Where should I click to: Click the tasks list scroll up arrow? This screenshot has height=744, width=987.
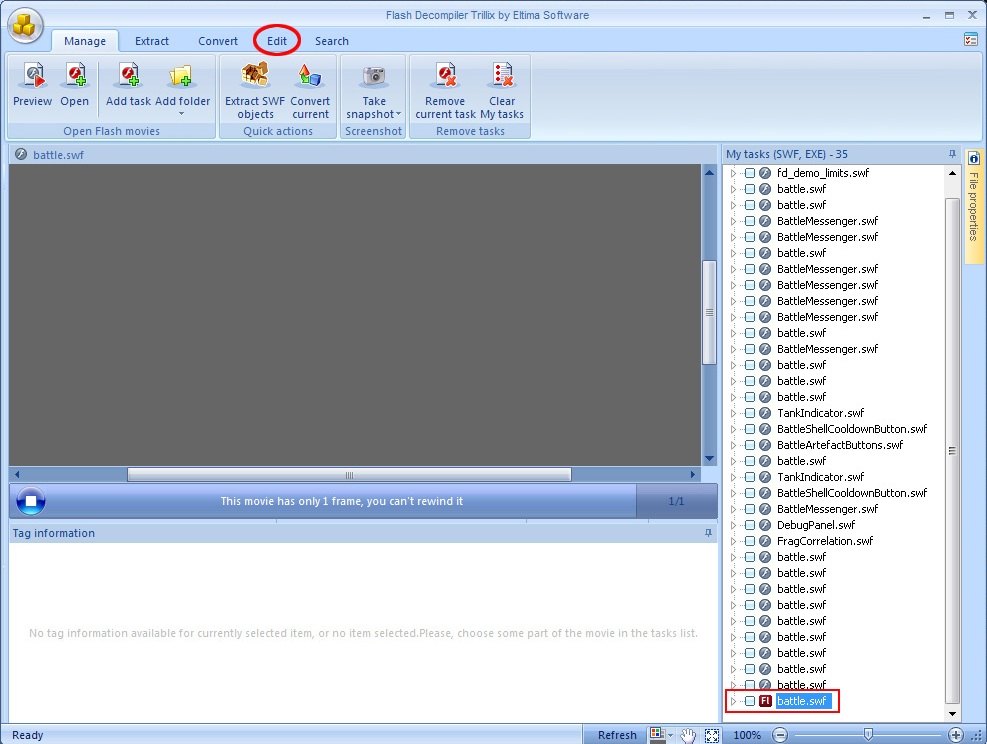[x=952, y=172]
